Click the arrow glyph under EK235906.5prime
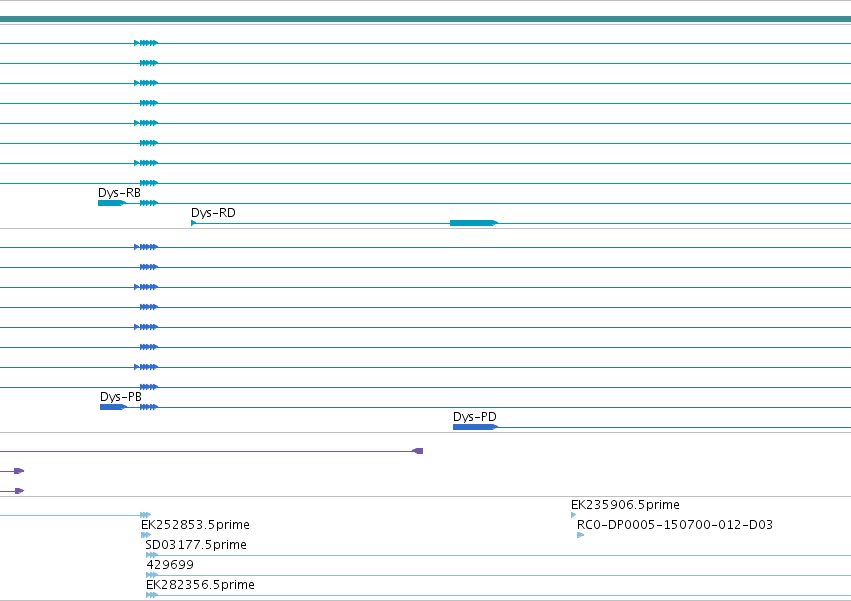Screen dimensions: 851x601 [x=574, y=515]
